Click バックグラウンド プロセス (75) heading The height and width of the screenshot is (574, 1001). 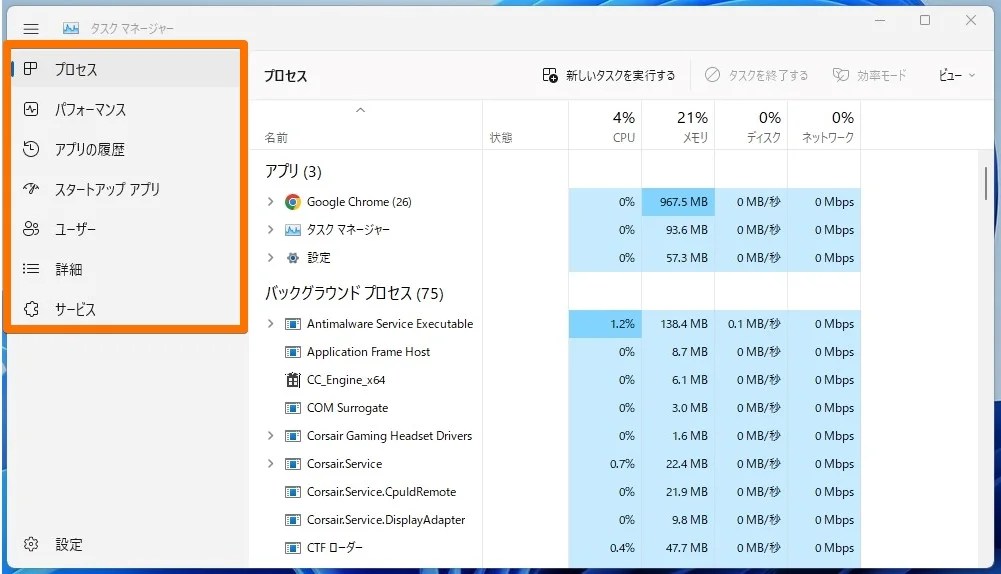tap(354, 293)
